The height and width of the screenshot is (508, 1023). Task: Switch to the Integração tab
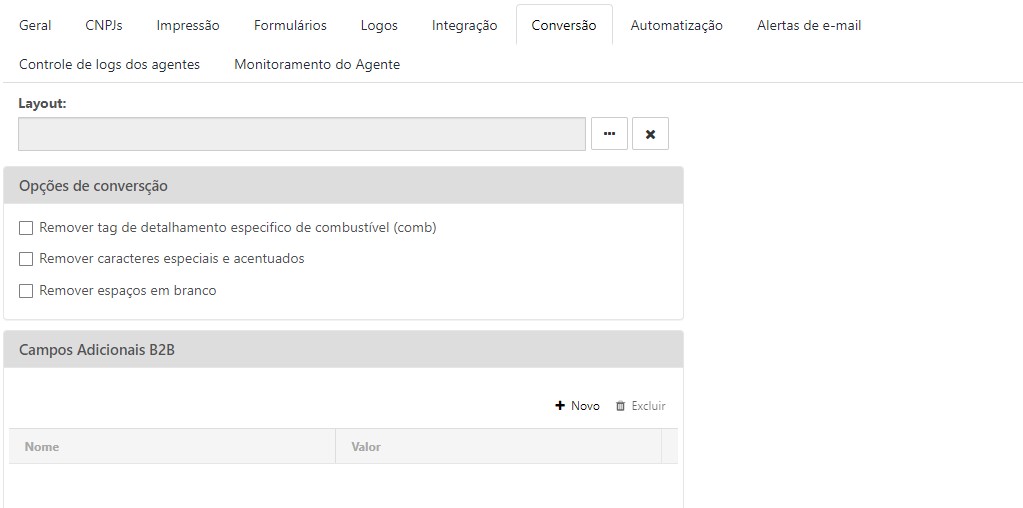464,26
